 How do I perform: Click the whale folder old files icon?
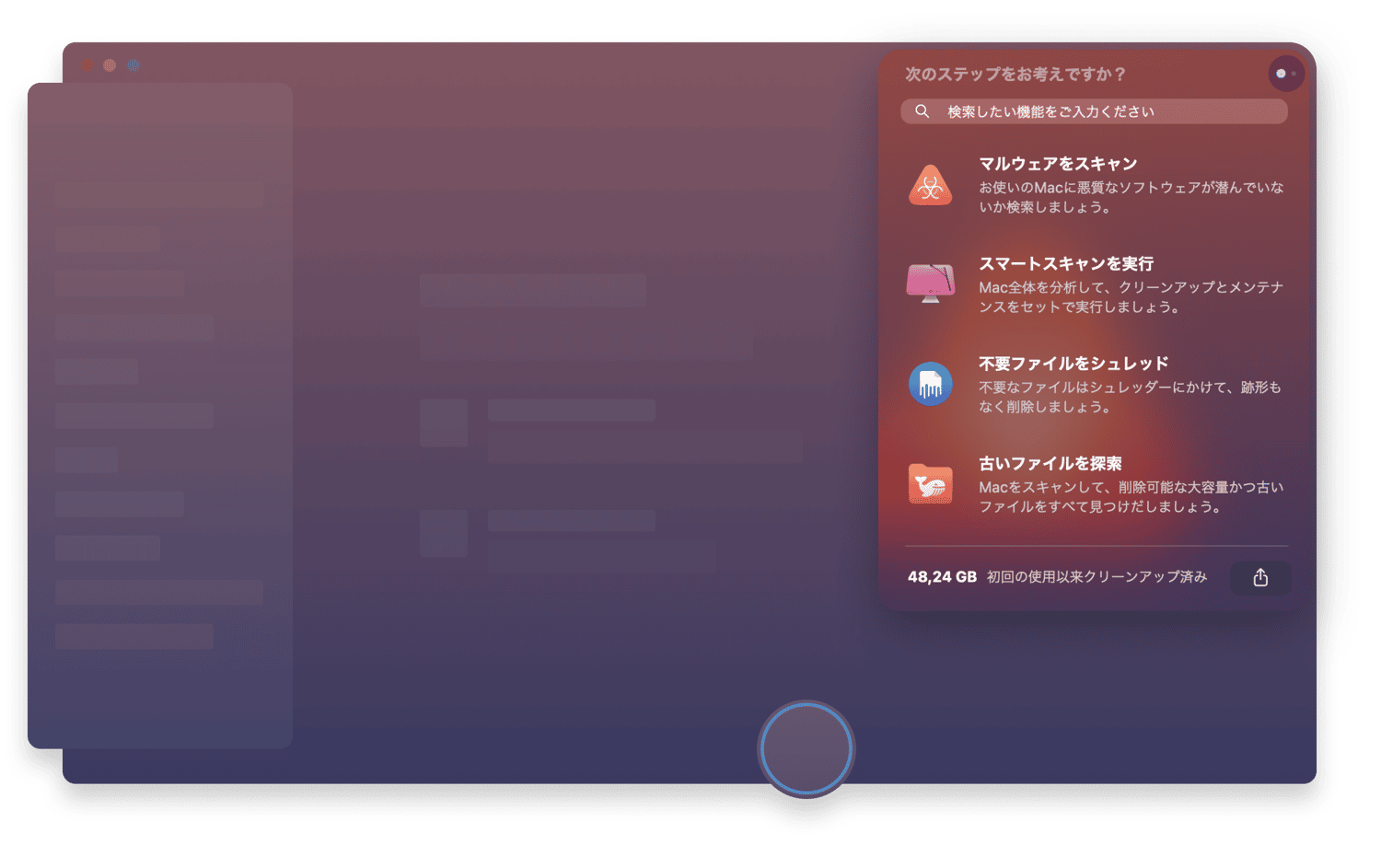[x=931, y=484]
